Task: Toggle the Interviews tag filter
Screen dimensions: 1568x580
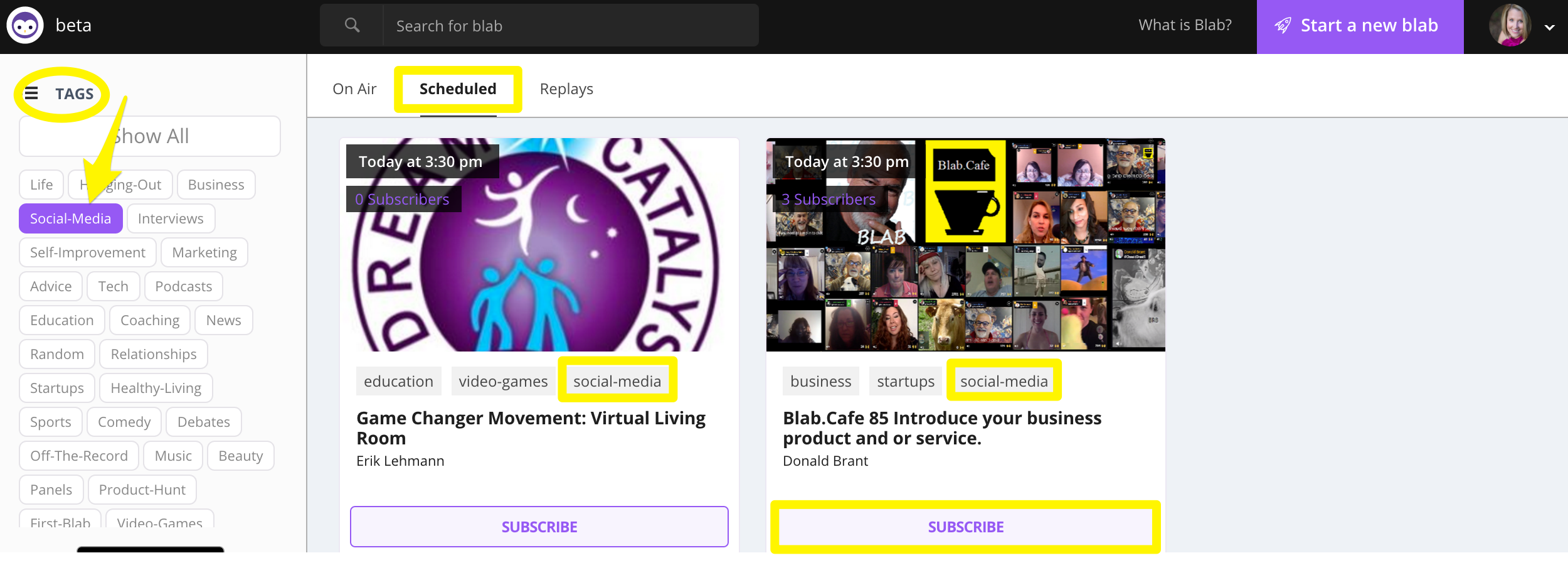Action: 171,218
